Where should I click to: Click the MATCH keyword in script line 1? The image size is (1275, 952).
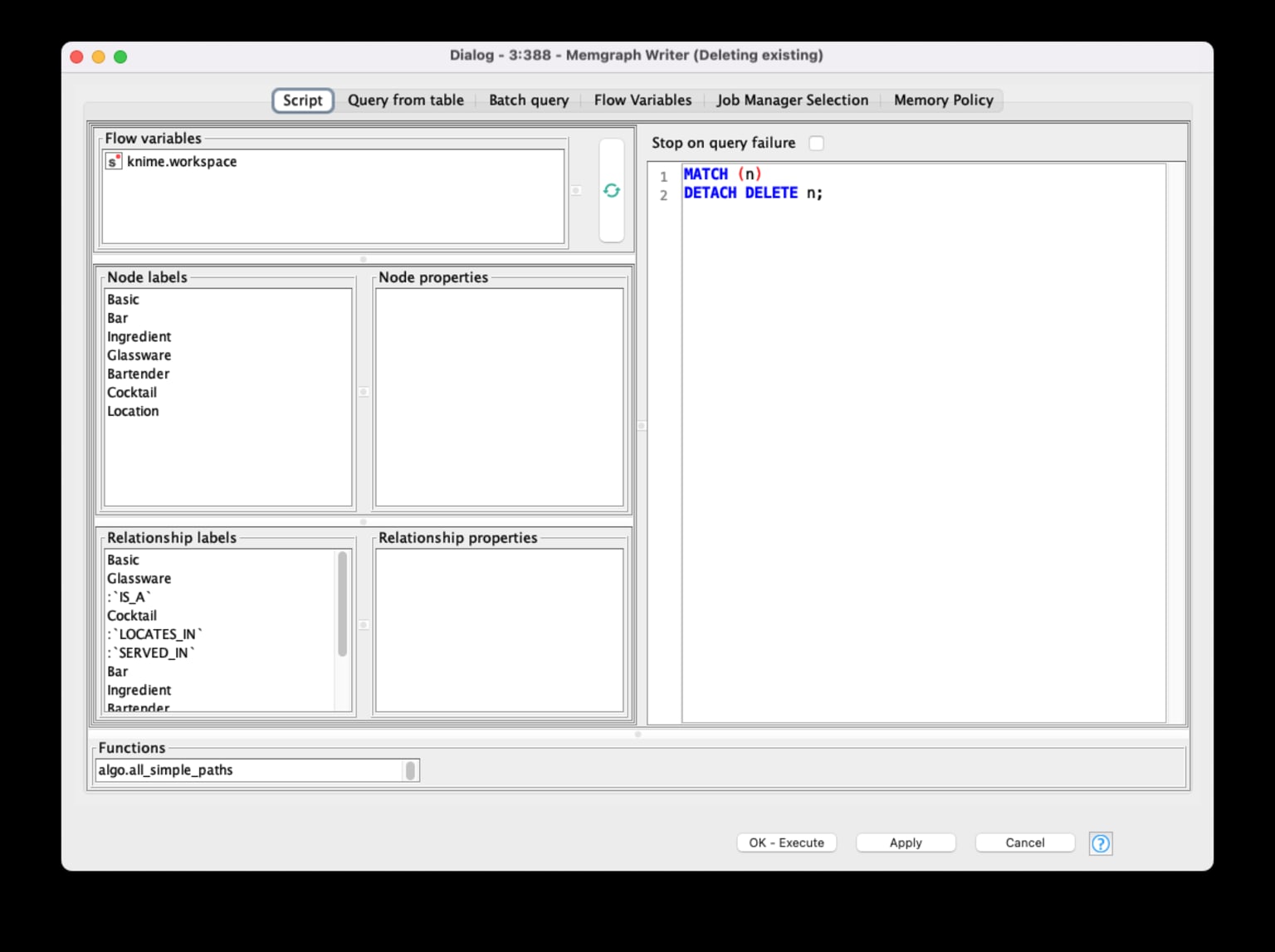[706, 174]
